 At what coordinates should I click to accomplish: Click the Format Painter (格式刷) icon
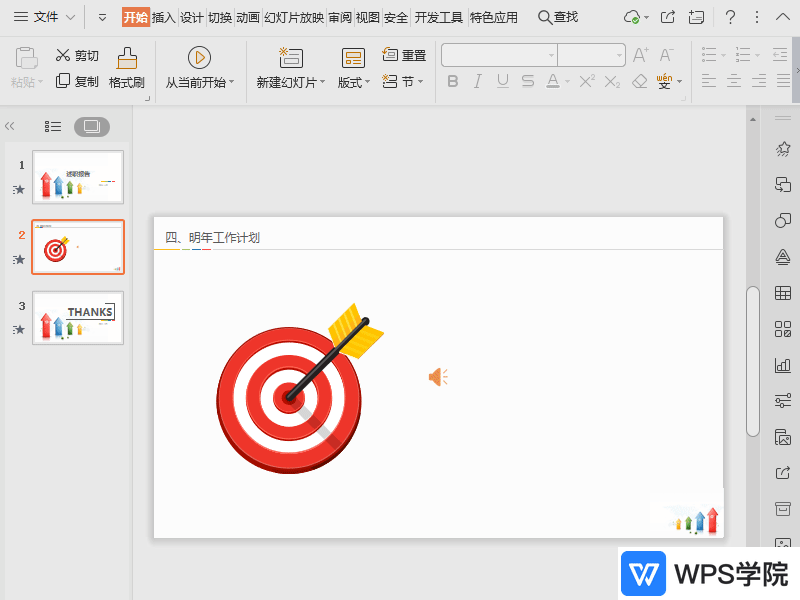coord(127,59)
